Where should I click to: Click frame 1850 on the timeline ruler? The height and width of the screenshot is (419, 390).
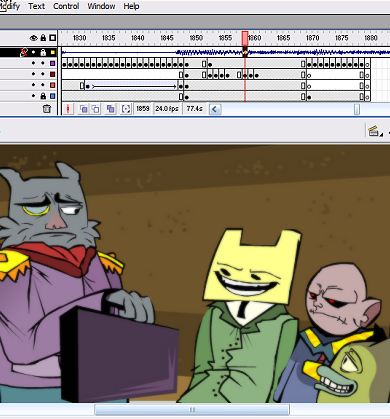(x=196, y=38)
